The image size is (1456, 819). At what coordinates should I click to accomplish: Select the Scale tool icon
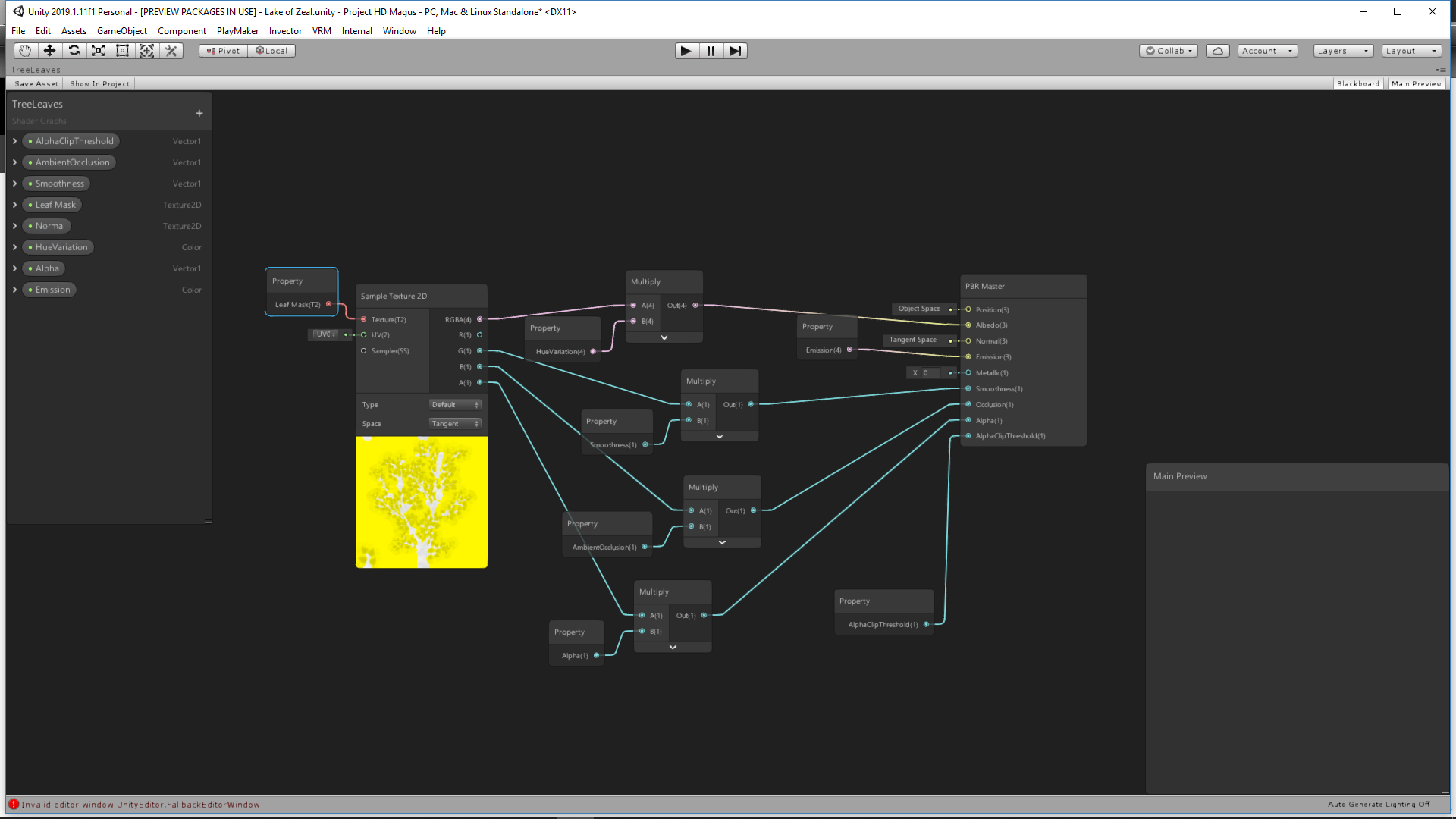click(x=98, y=51)
